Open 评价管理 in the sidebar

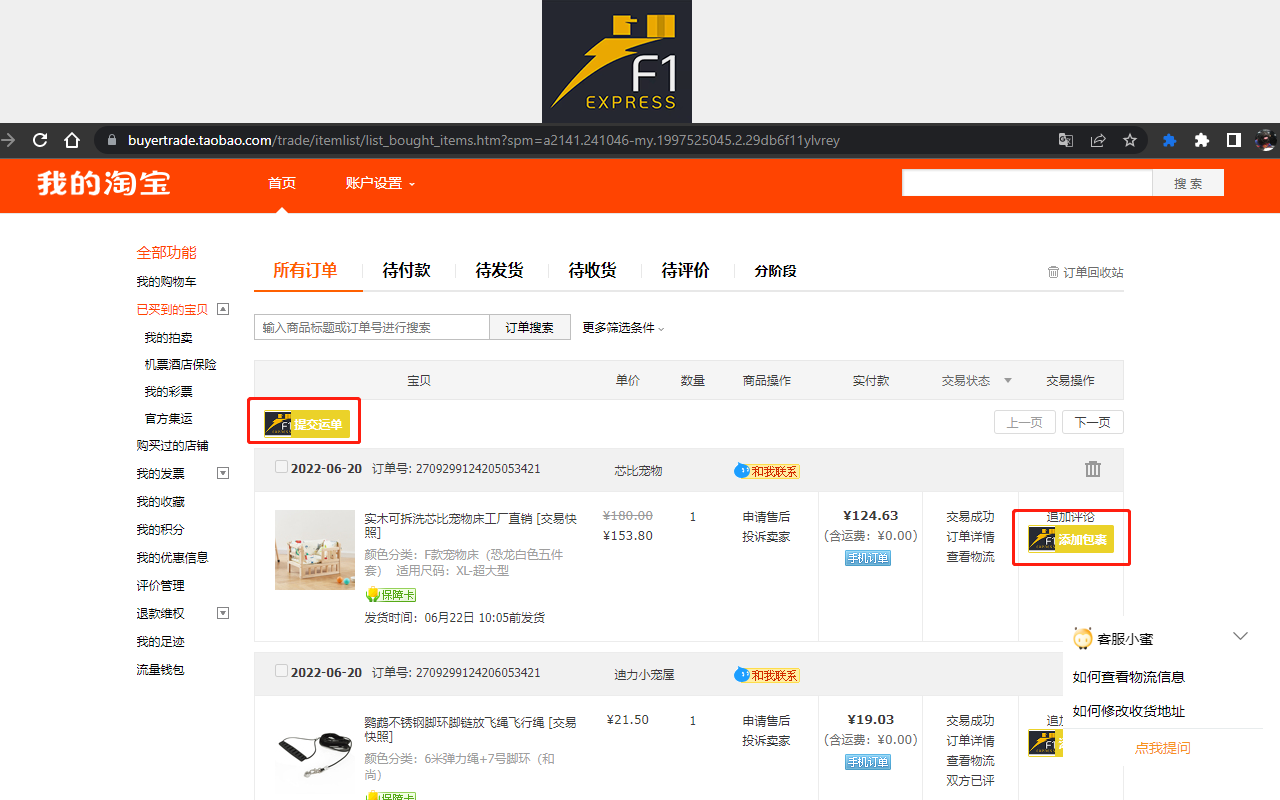161,585
